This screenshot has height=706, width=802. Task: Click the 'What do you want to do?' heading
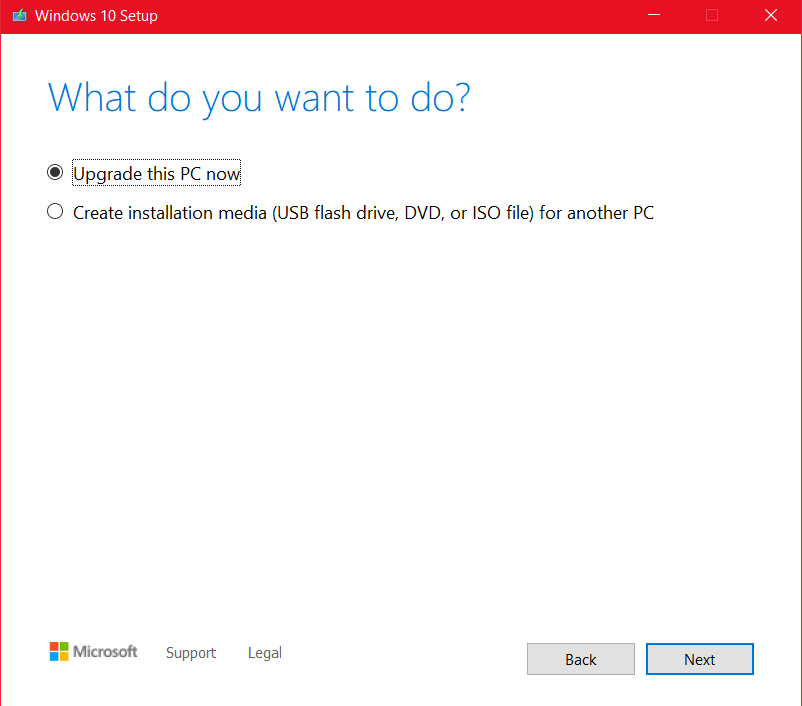pos(259,98)
